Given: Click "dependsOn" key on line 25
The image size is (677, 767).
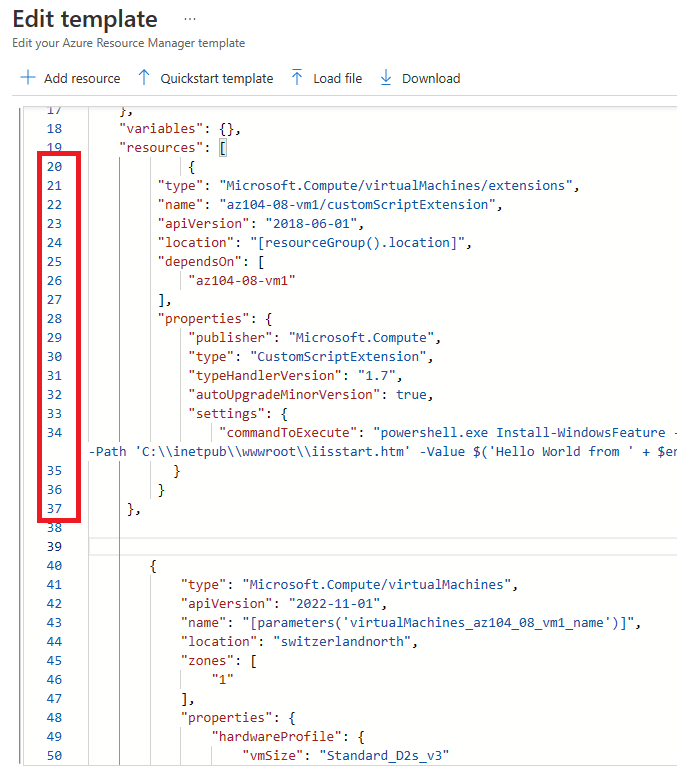Looking at the screenshot, I should pos(200,262).
